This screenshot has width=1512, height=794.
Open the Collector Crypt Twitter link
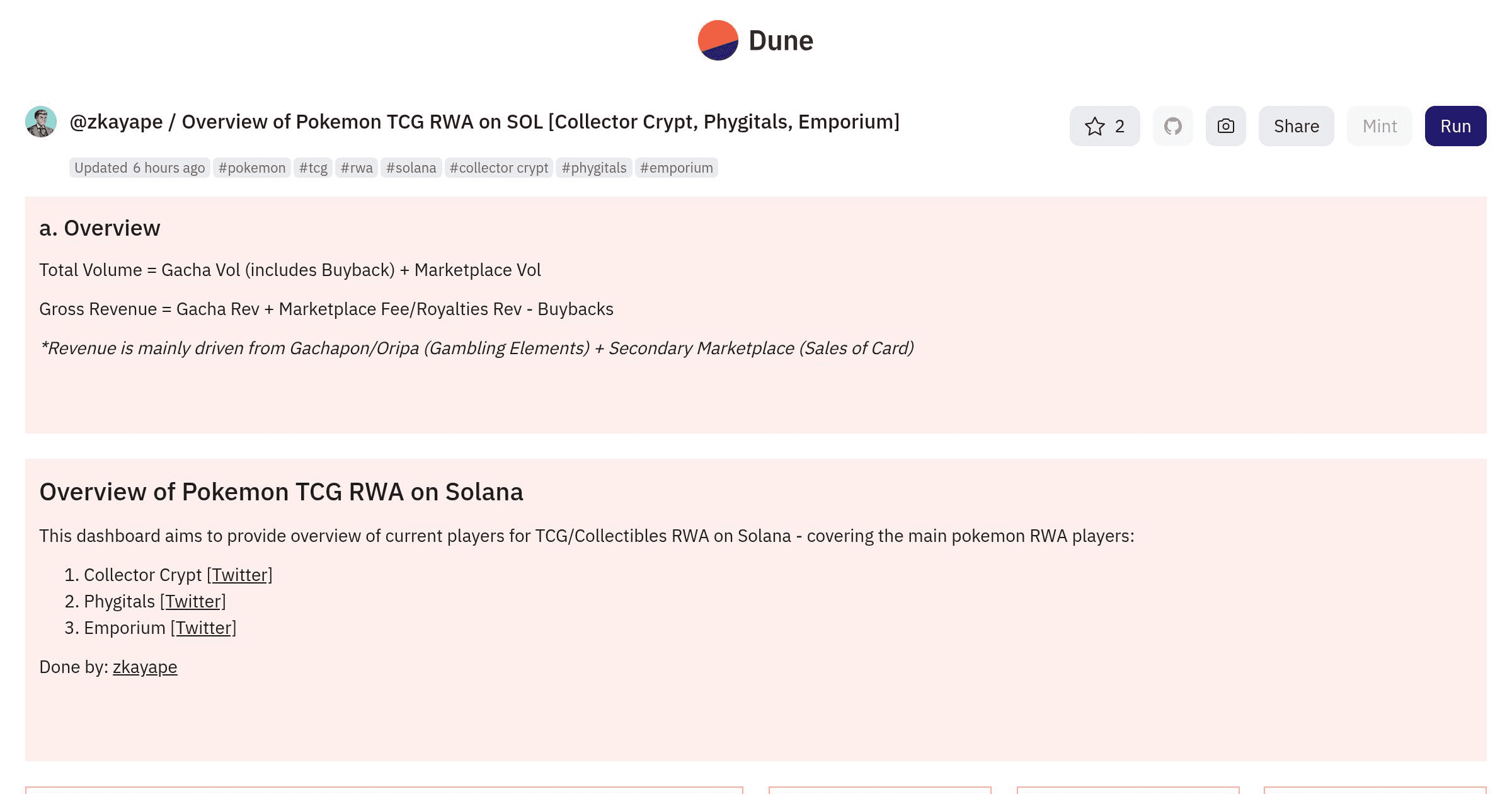click(x=239, y=575)
